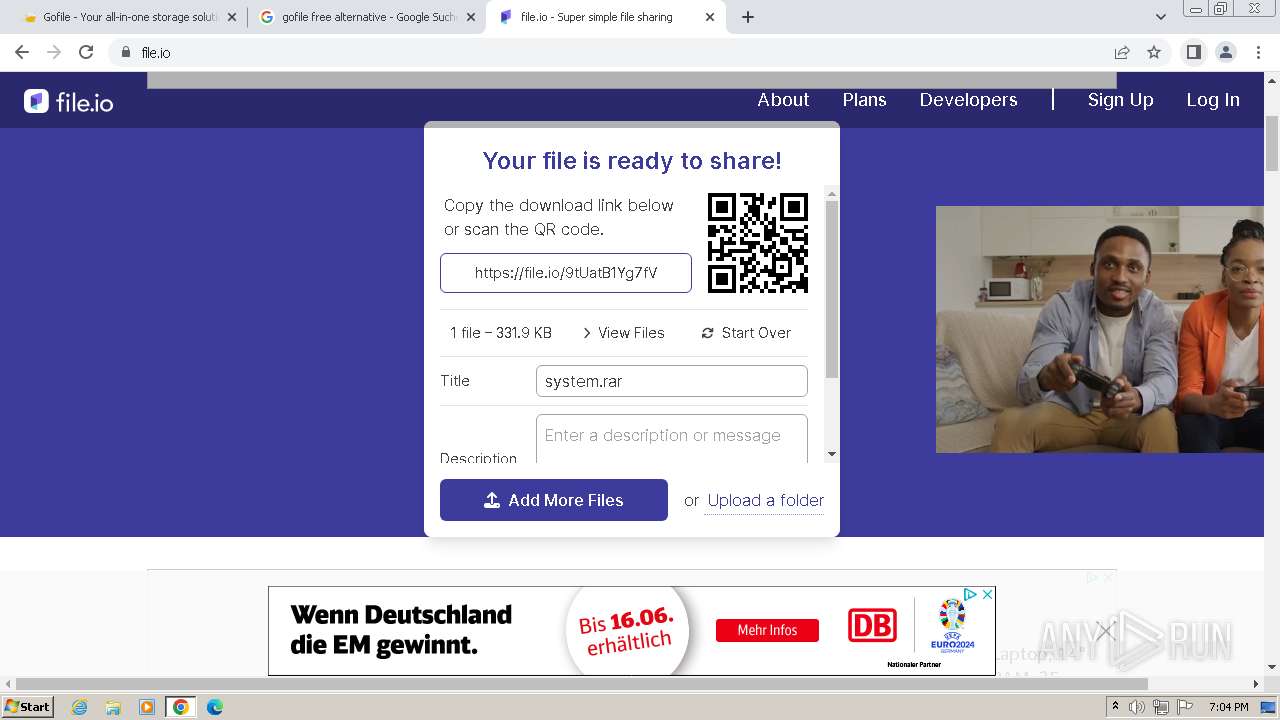This screenshot has width=1280, height=720.
Task: Click the Title field containing system.rar
Action: click(x=672, y=381)
